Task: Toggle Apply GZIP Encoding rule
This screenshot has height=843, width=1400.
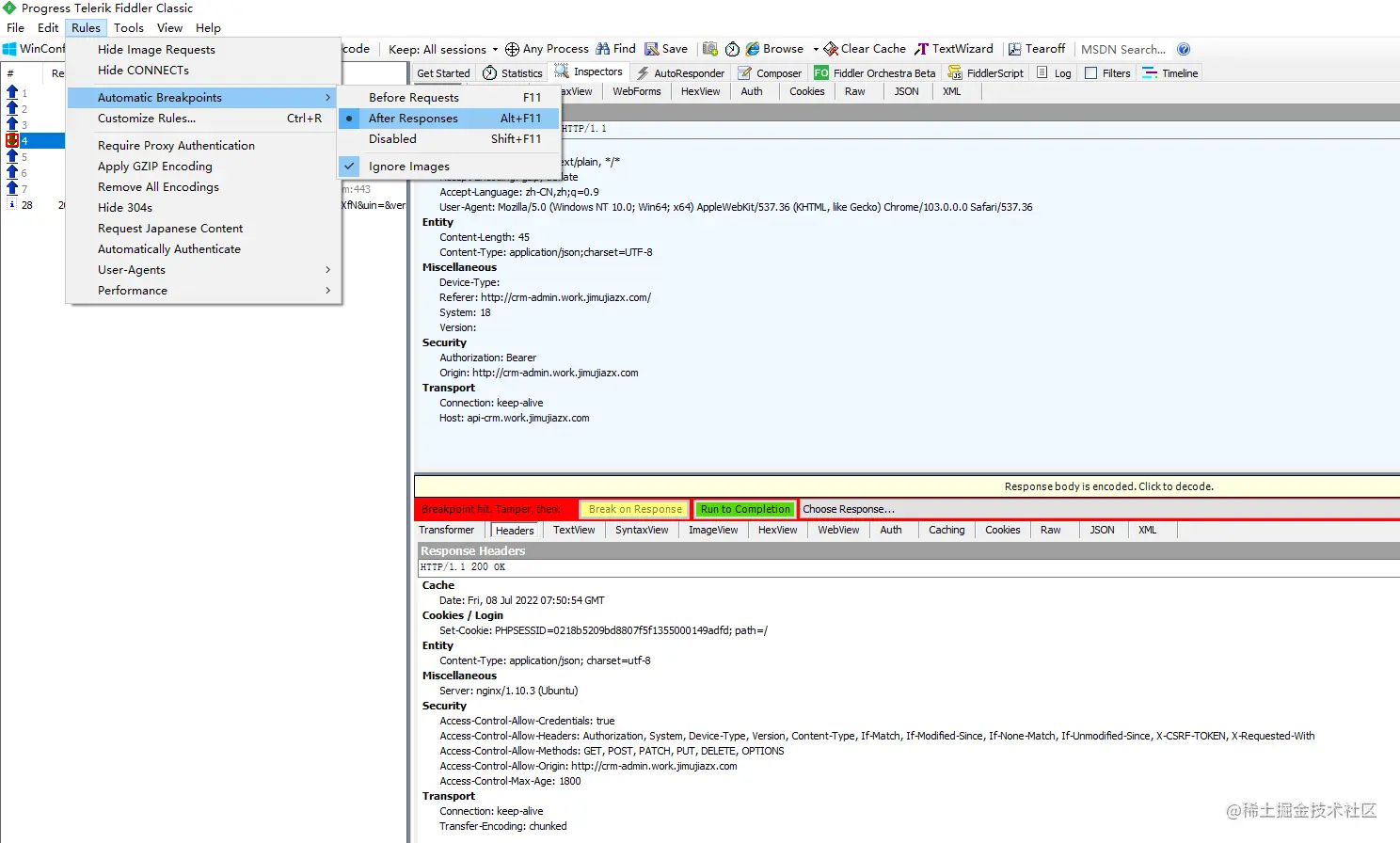Action: pos(203,167)
